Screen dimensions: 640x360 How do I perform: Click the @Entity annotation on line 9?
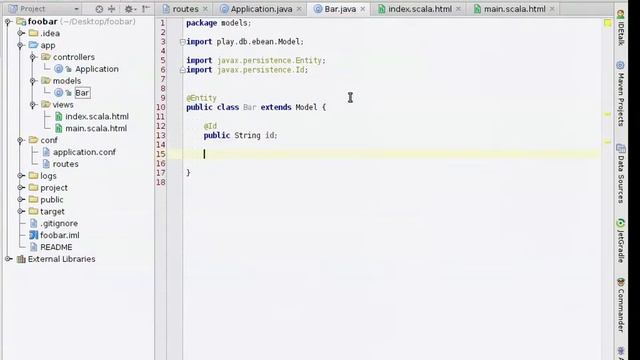coord(201,98)
